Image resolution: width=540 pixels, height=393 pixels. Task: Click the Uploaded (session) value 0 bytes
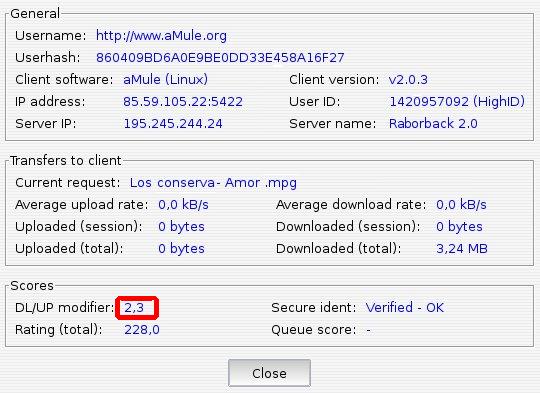coord(181,227)
